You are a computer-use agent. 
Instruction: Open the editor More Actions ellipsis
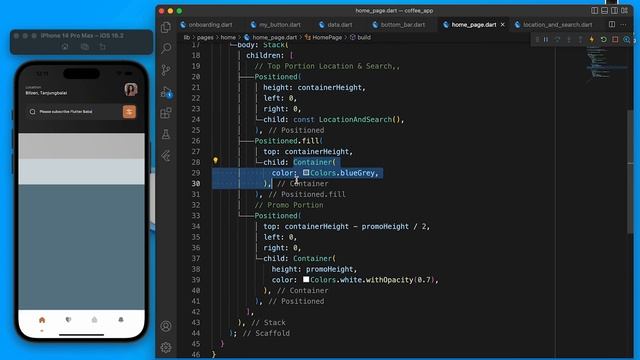pos(623,24)
